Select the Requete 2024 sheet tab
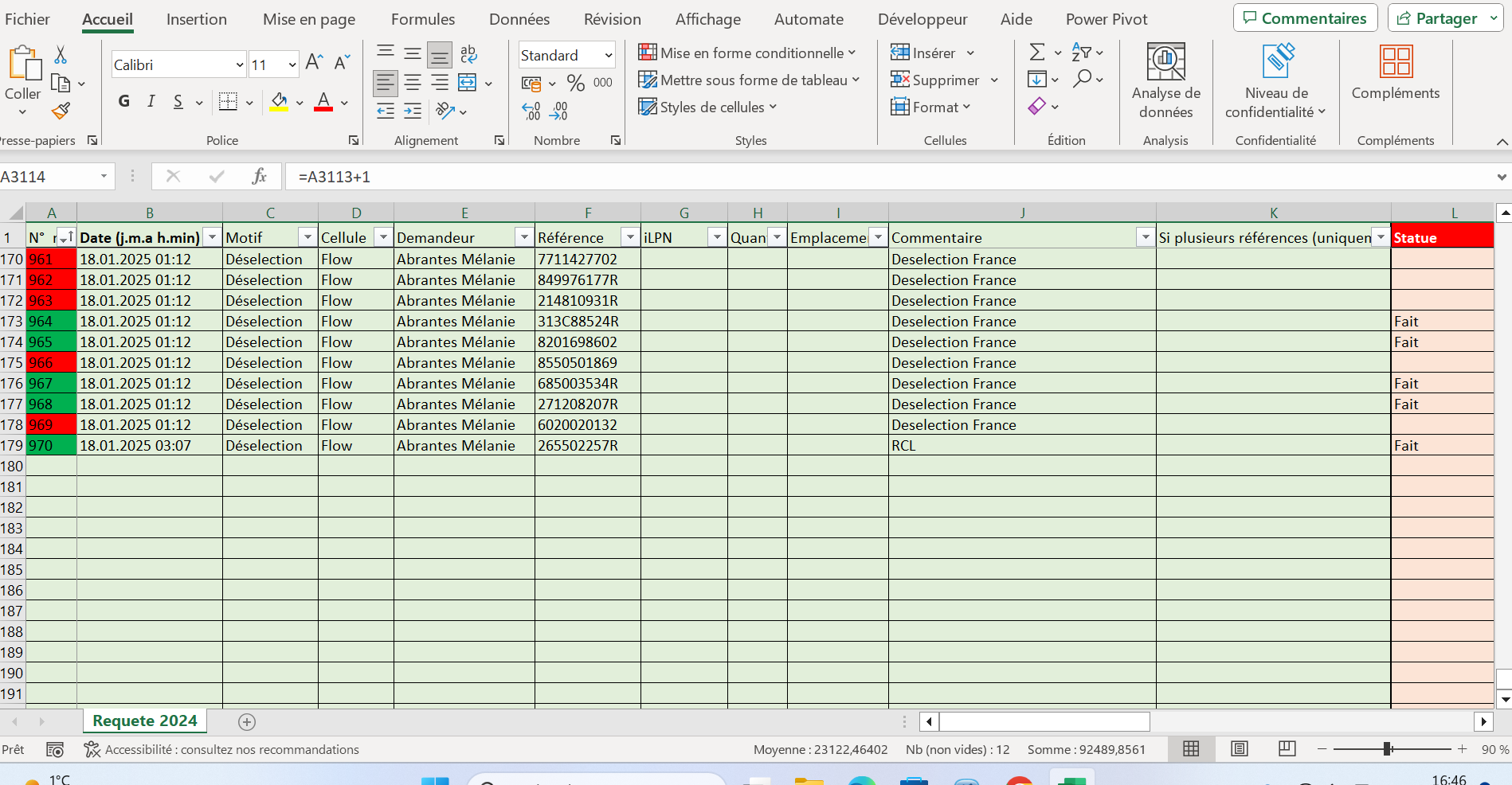 [x=144, y=721]
